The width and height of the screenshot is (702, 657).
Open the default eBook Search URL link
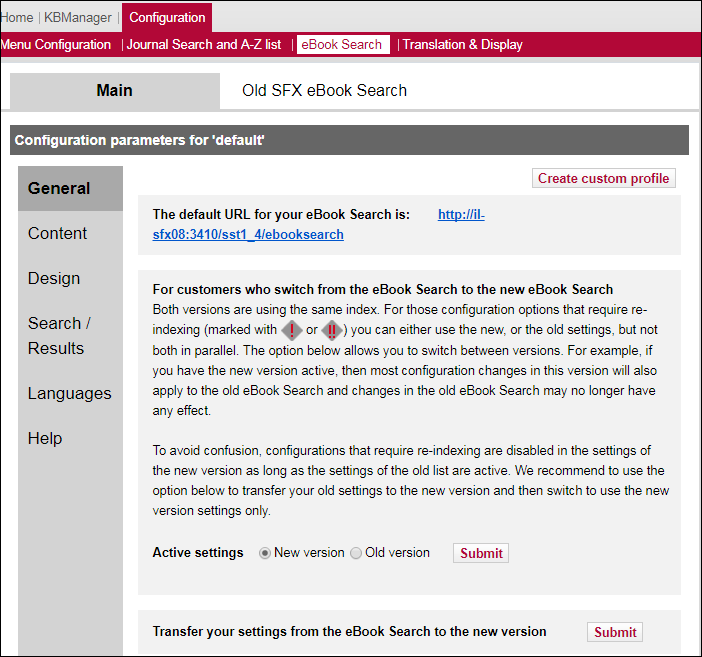click(x=248, y=234)
